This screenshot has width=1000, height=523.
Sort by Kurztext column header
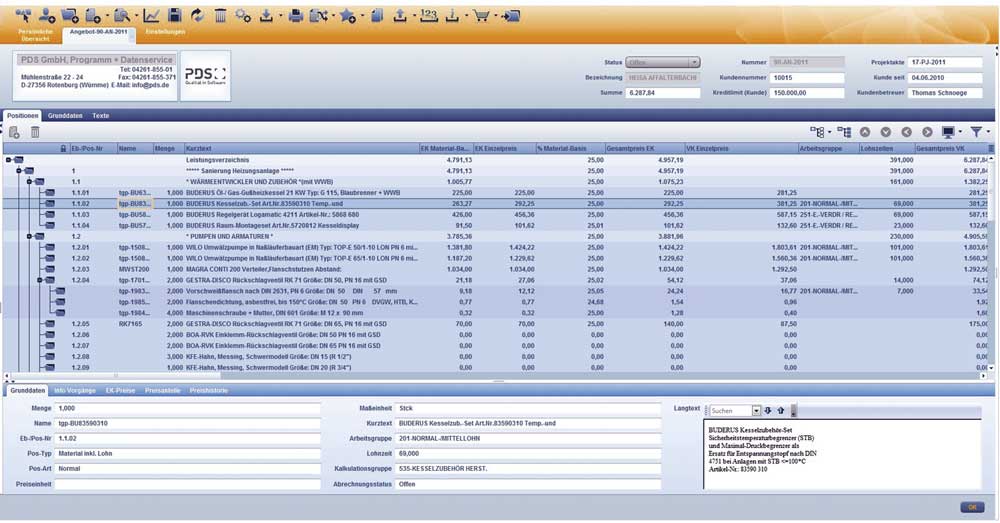pos(301,149)
